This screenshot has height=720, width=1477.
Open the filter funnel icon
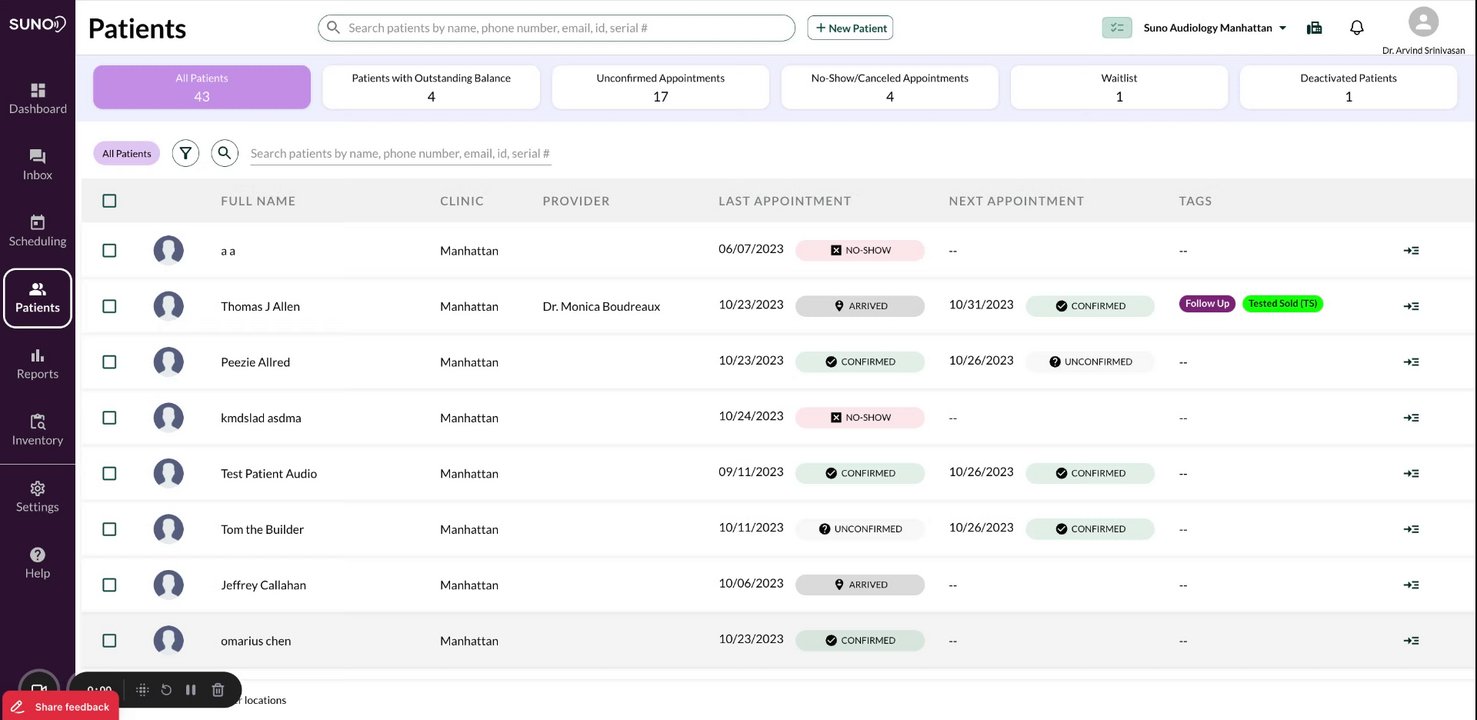(185, 153)
